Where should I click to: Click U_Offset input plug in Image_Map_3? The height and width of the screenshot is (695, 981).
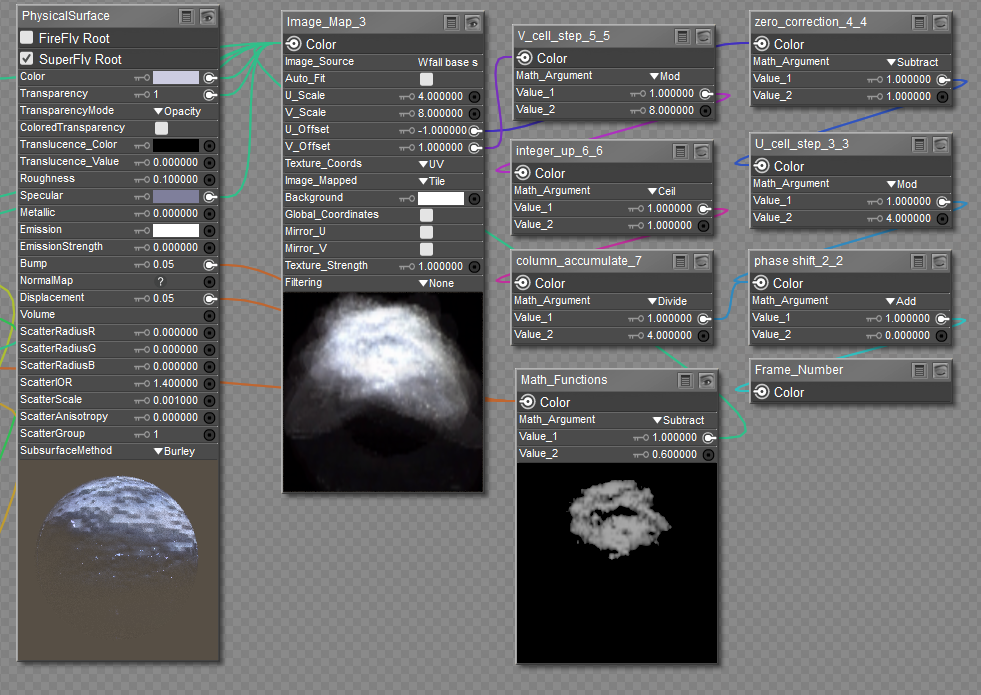click(475, 130)
